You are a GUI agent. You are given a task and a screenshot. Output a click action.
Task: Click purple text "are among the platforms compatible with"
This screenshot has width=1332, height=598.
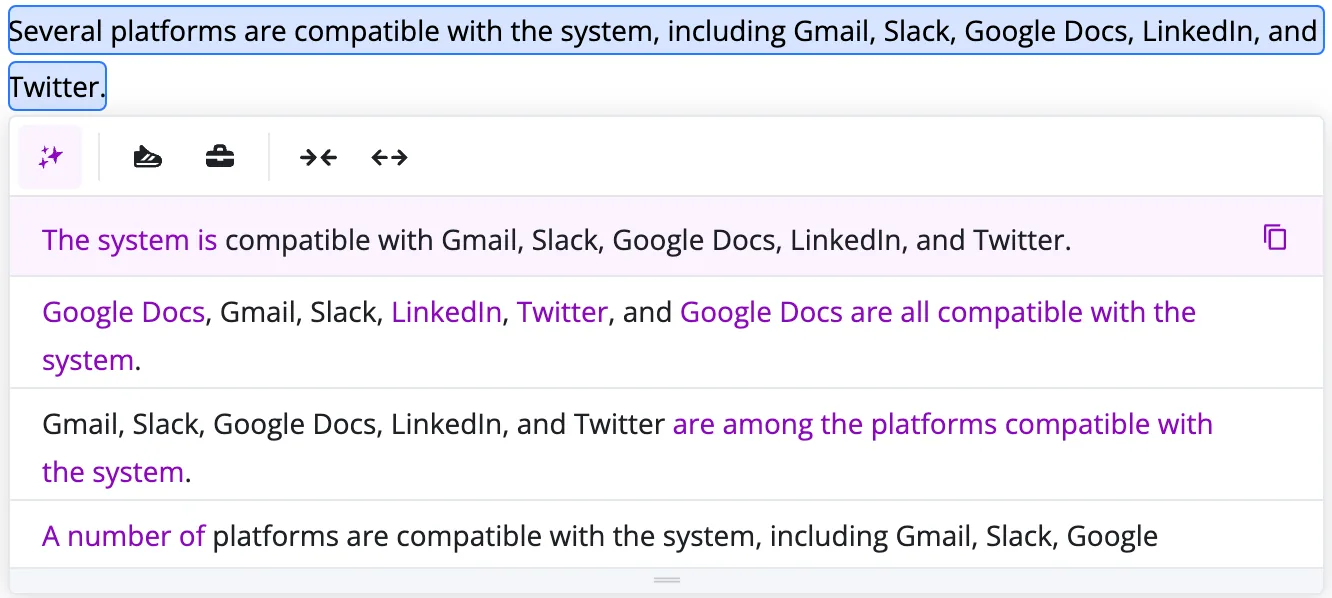(x=943, y=424)
